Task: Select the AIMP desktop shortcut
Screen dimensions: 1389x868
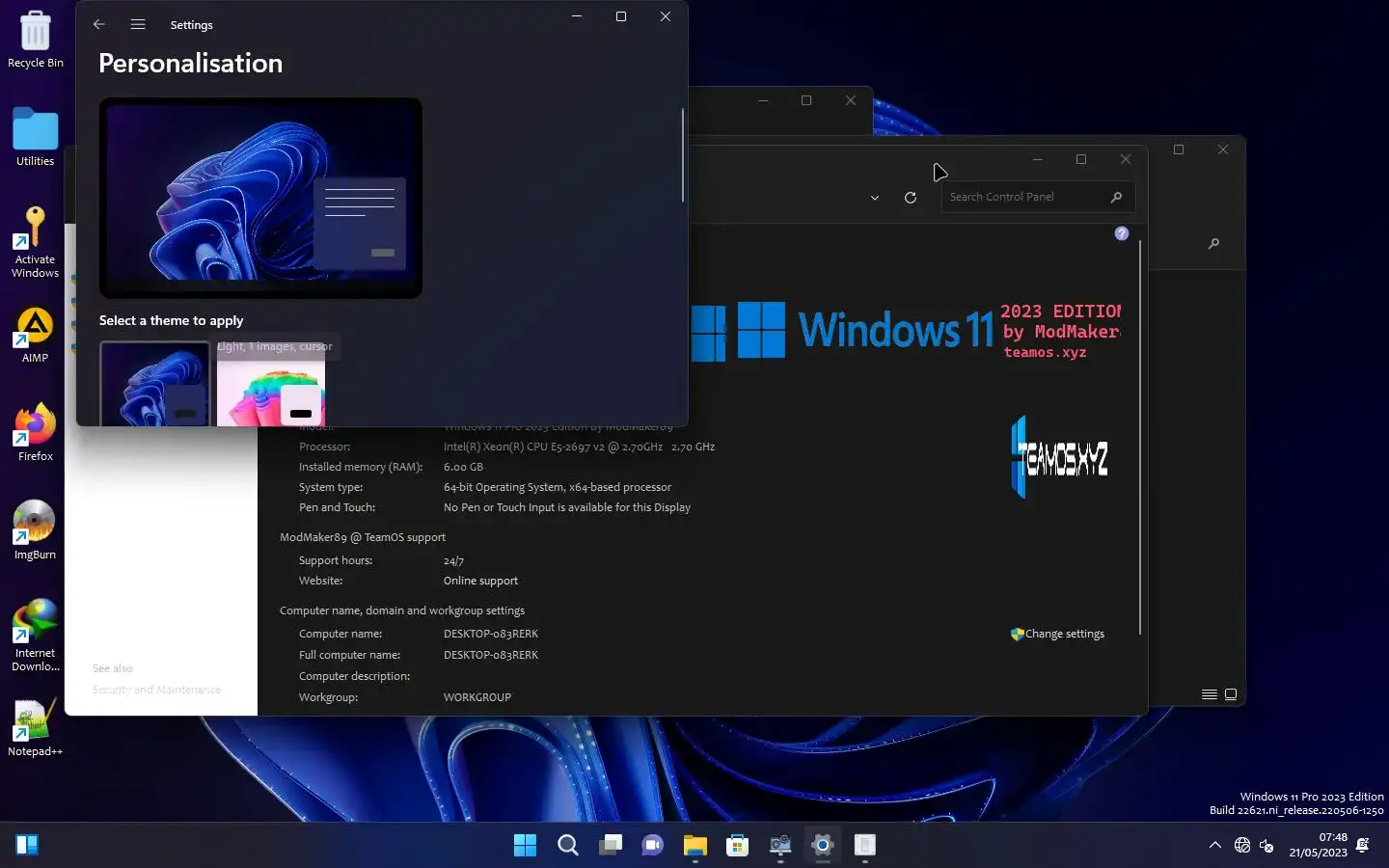Action: pos(36,335)
